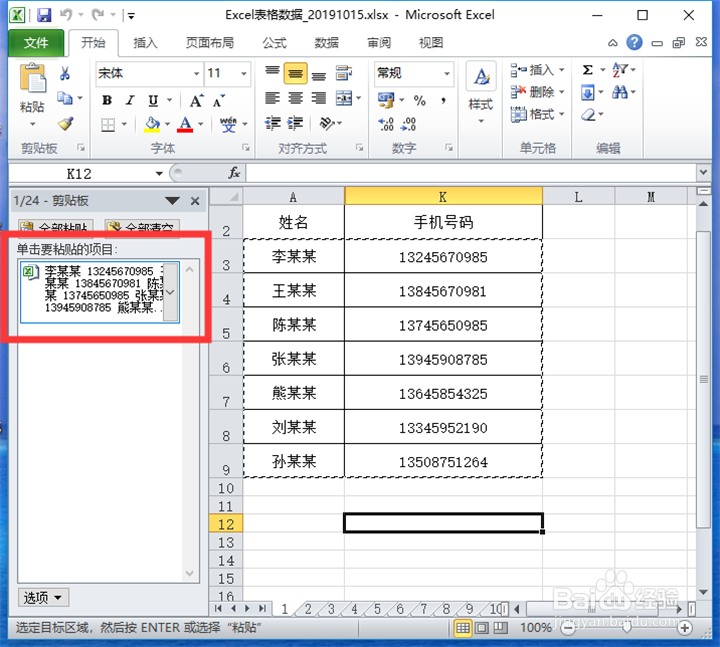Open the Styles gallery
The width and height of the screenshot is (720, 647).
click(x=481, y=93)
